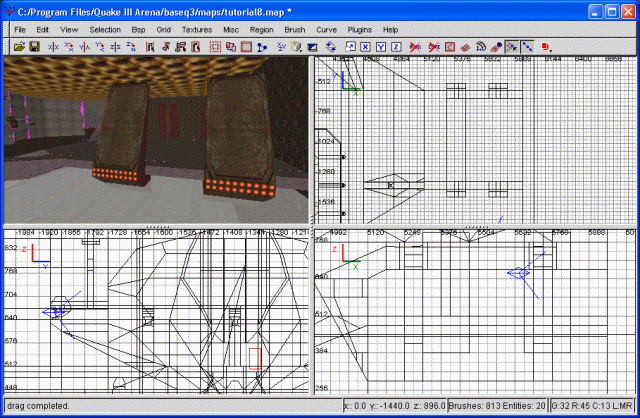Click 'Brushes: 813 Entities: 20' status text
Viewport: 640px width, 418px height.
[x=497, y=406]
